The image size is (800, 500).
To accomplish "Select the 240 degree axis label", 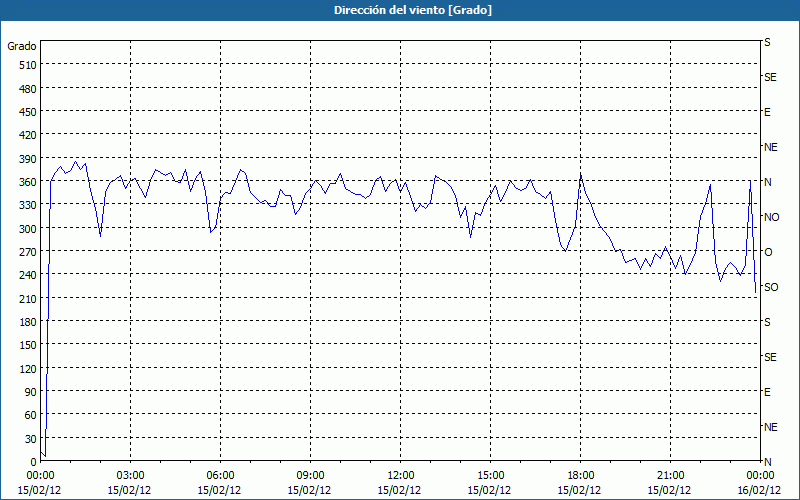I will [28, 275].
